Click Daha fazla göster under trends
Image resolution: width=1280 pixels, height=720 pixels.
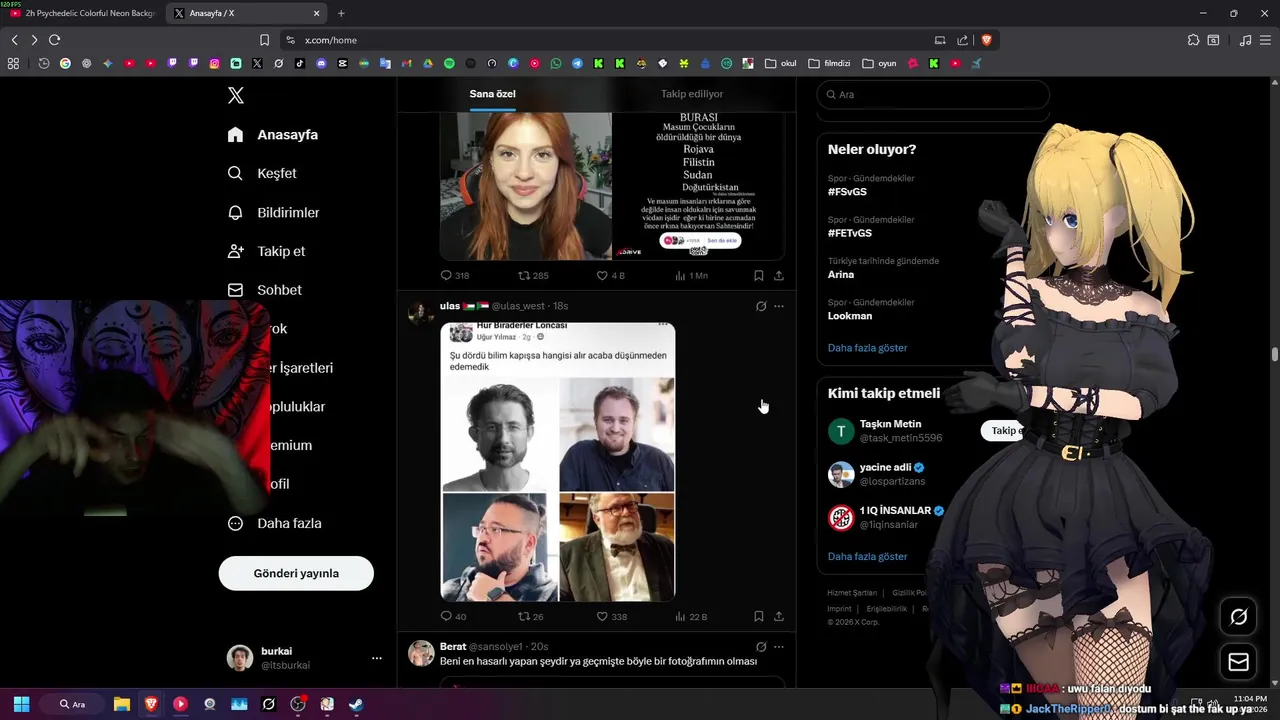(x=867, y=348)
